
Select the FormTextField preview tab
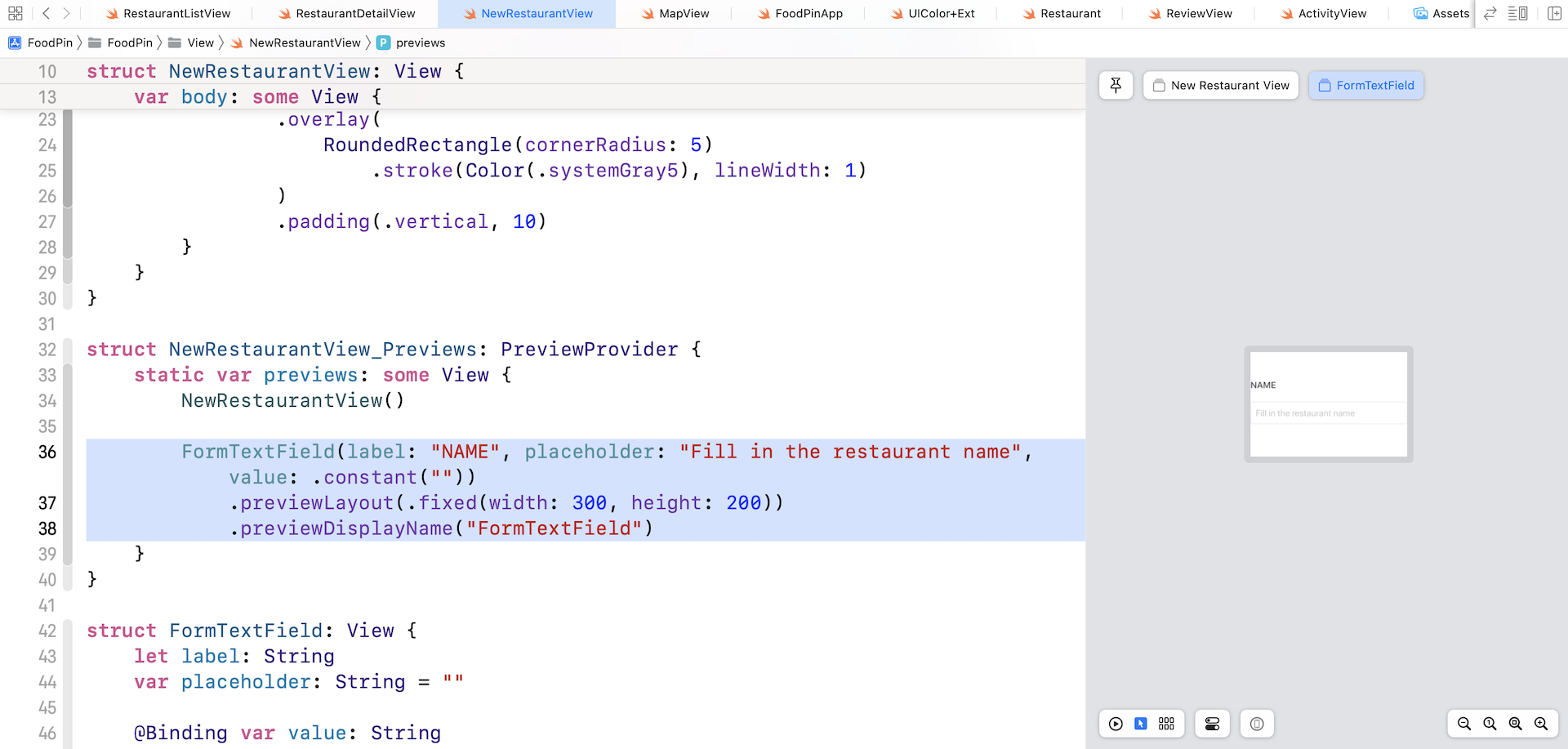pos(1366,85)
